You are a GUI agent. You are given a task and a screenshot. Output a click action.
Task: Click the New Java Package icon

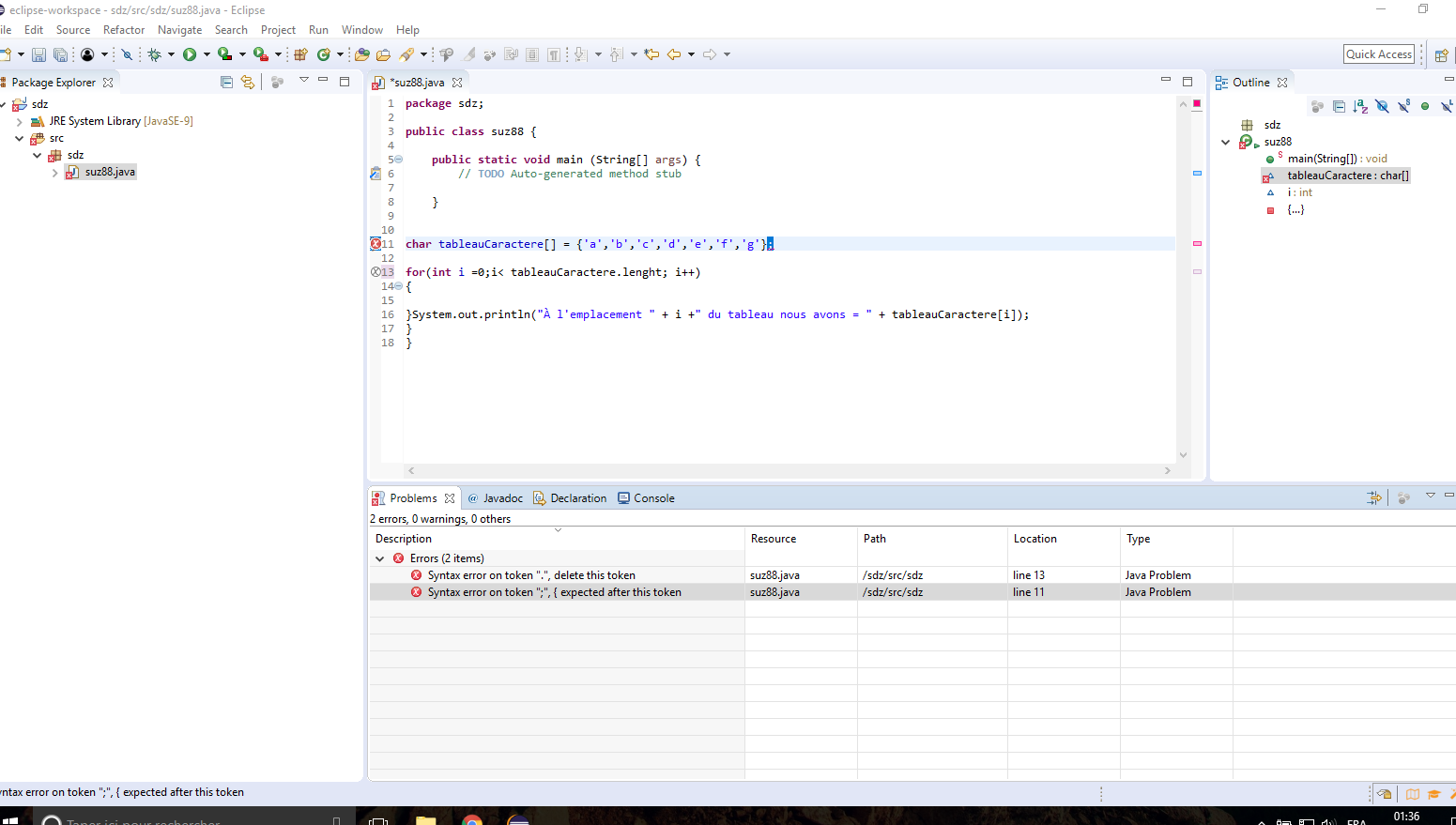pos(300,54)
